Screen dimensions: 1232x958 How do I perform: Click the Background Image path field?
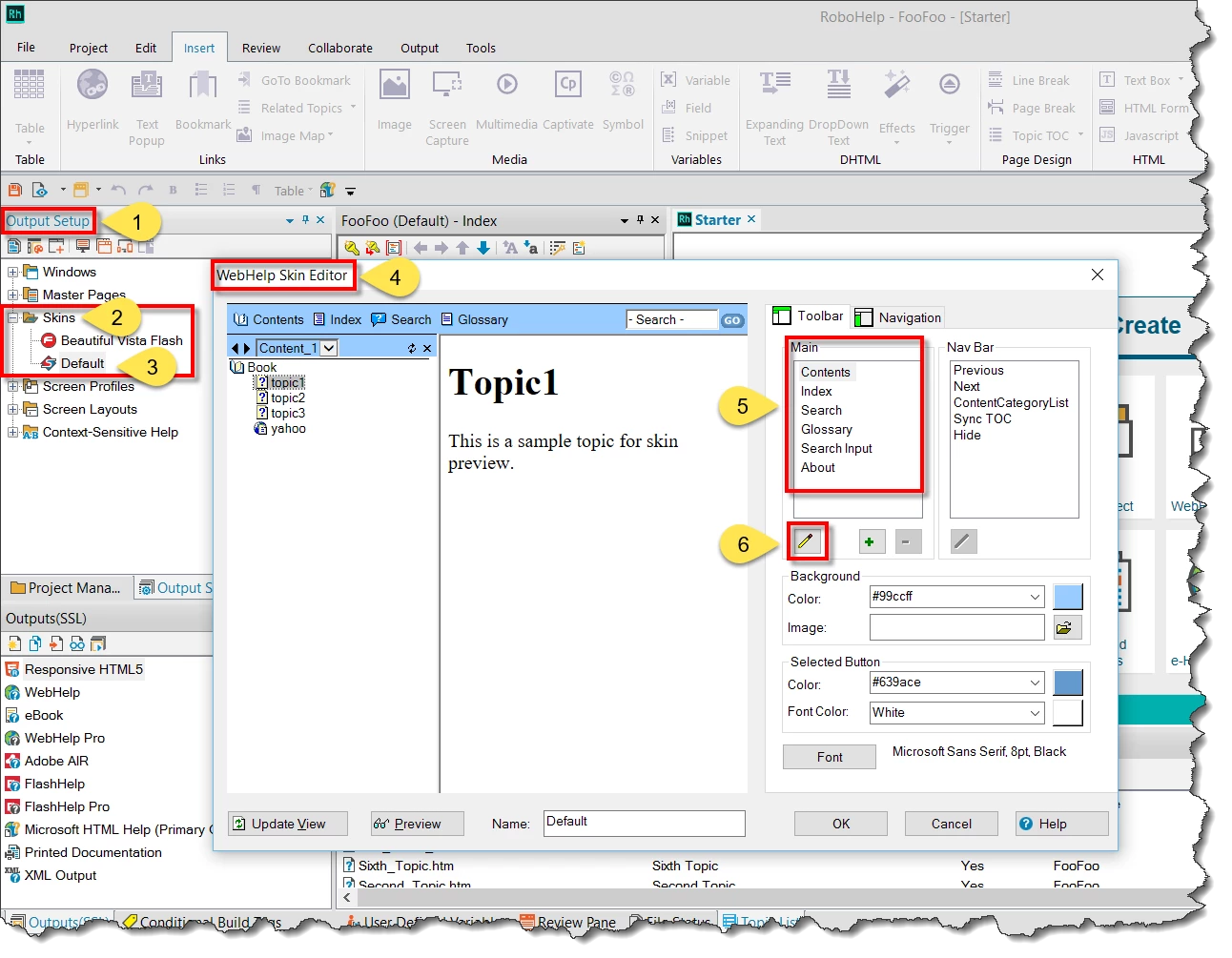(957, 627)
